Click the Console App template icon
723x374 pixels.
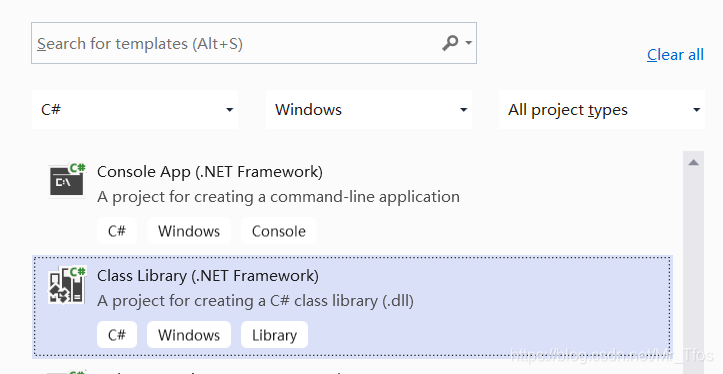pos(67,179)
